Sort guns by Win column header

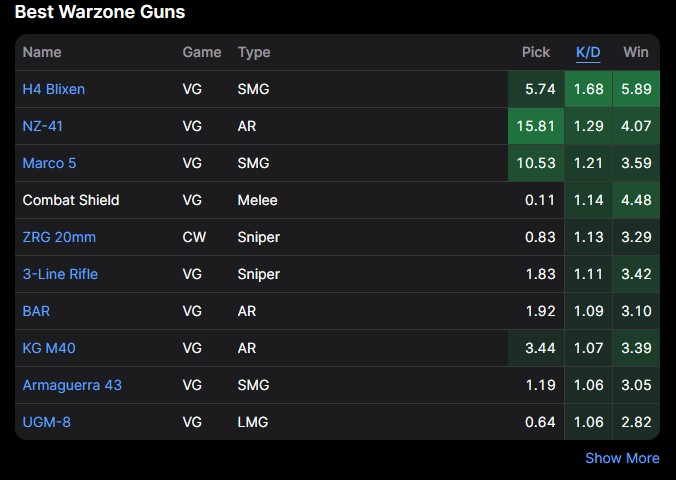(x=636, y=52)
